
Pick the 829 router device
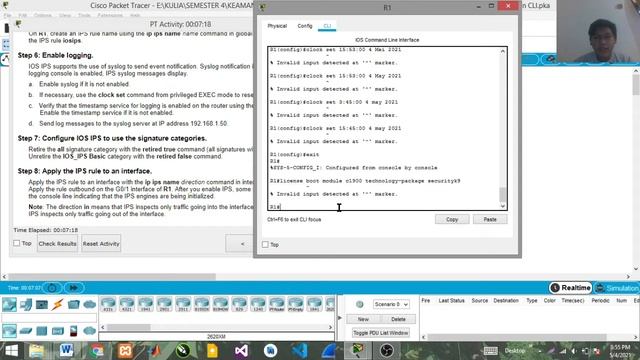click(239, 304)
